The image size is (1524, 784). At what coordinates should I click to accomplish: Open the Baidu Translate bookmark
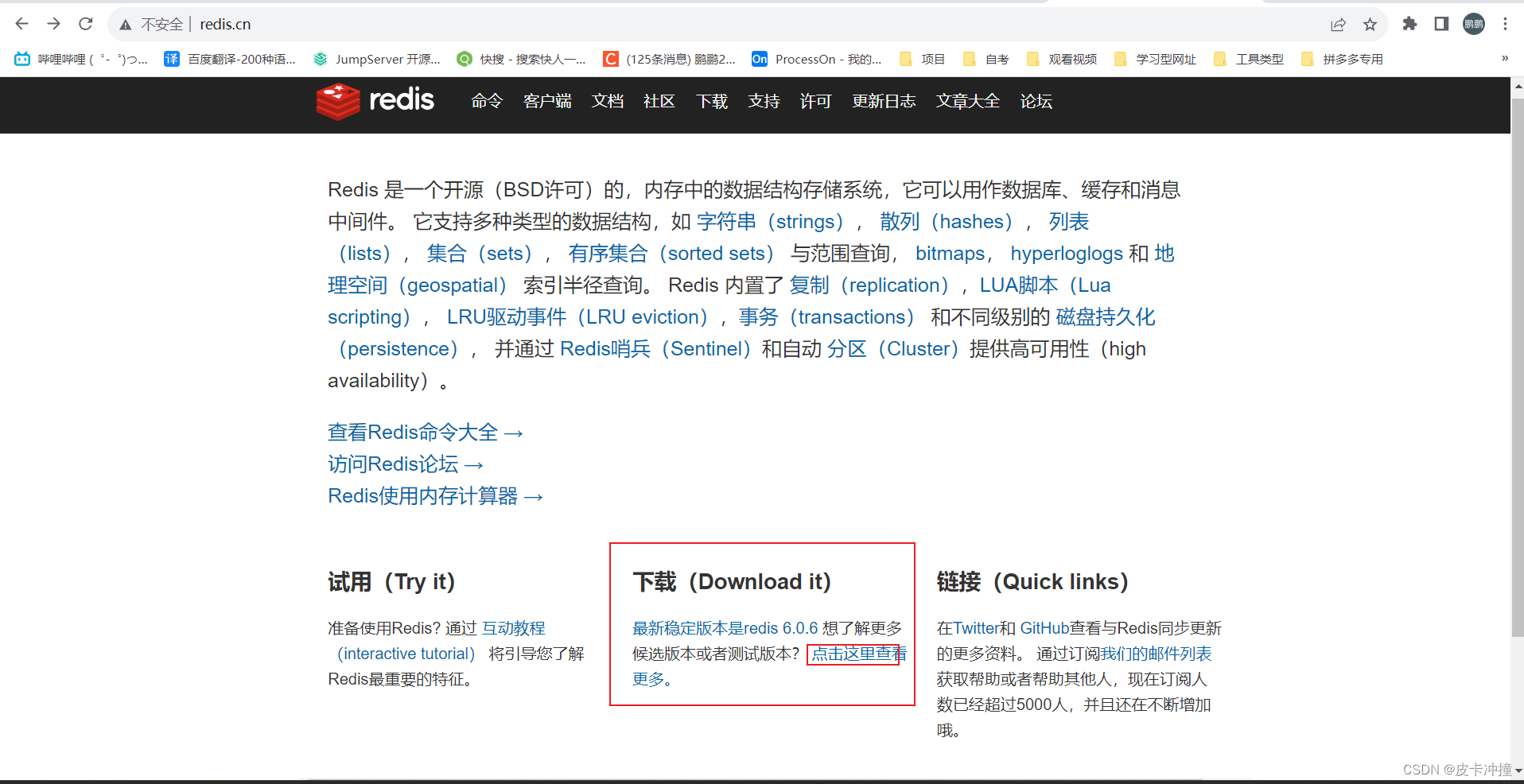[230, 59]
